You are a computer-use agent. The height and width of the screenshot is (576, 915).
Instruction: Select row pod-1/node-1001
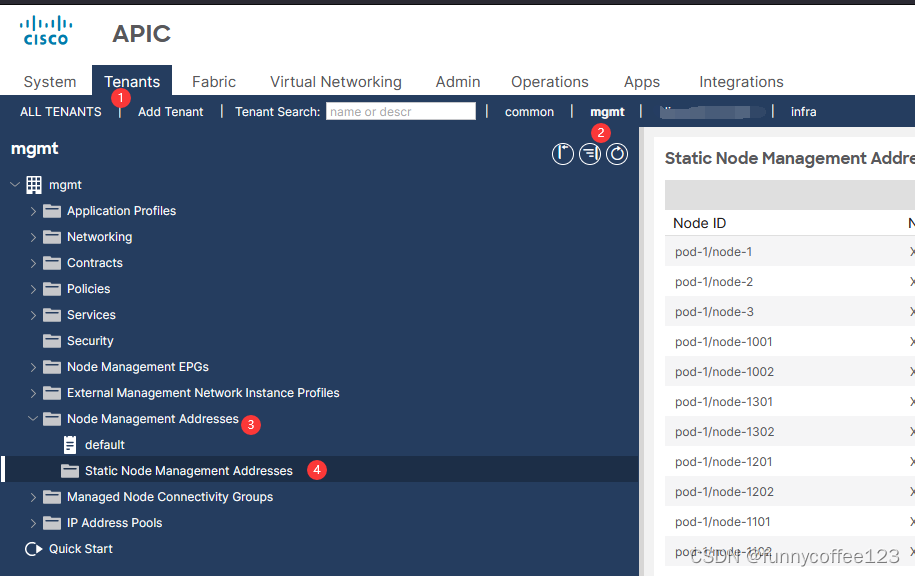[790, 341]
